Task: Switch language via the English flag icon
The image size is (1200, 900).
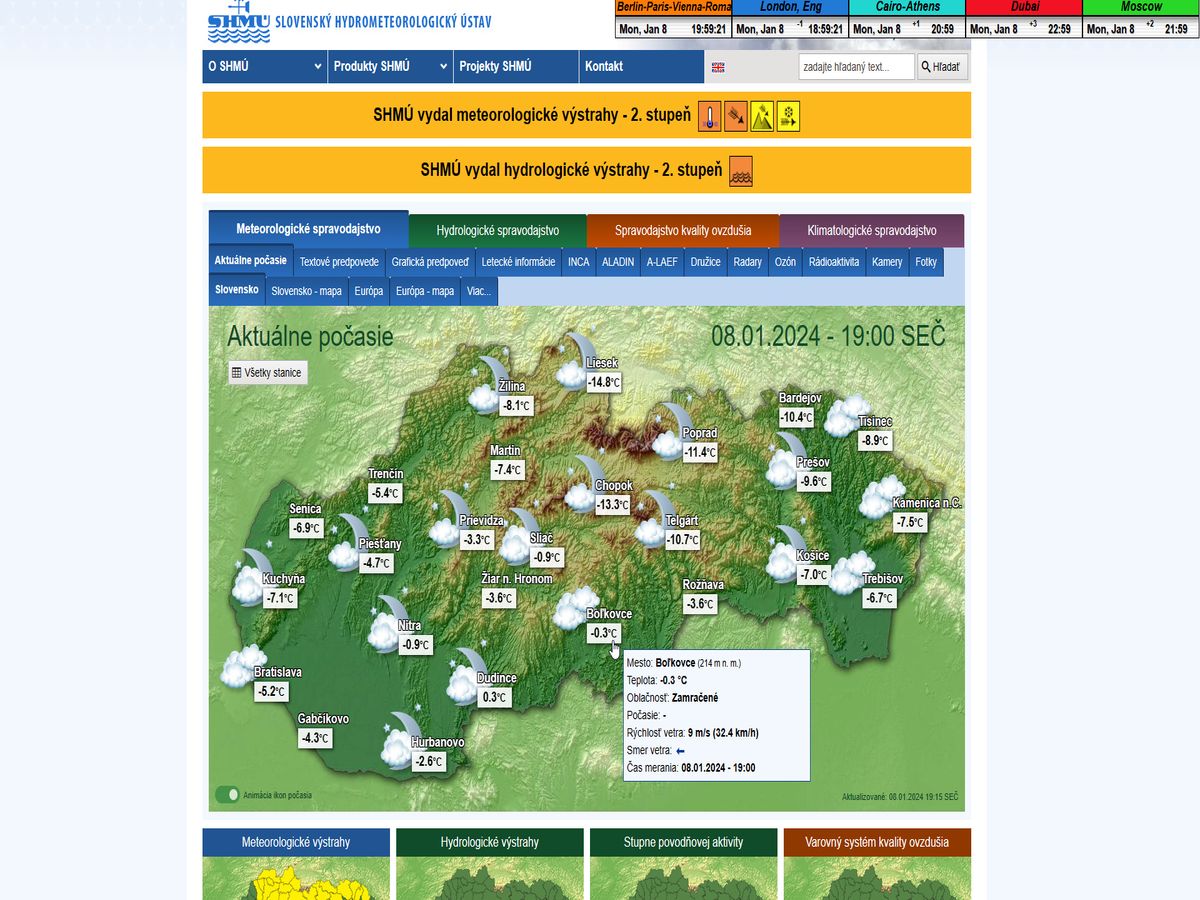Action: 718,67
